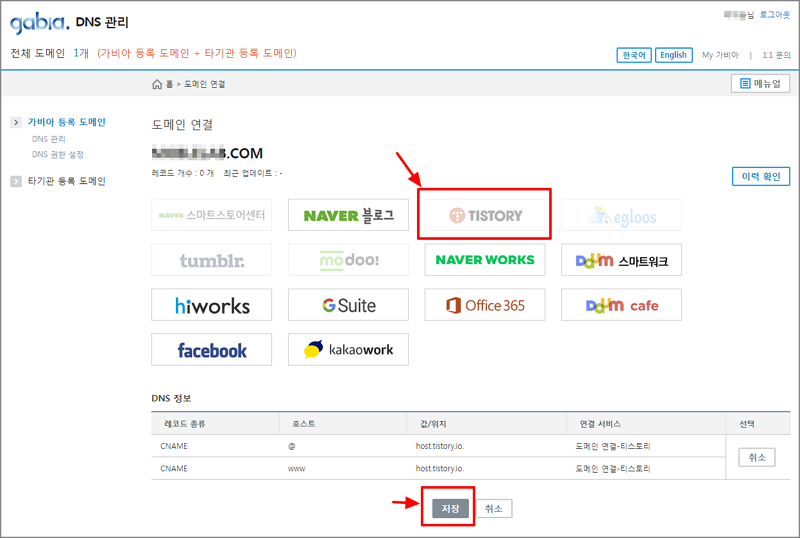Screen dimensions: 800x538
Task: Click the home icon in breadcrumb
Action: 157,84
